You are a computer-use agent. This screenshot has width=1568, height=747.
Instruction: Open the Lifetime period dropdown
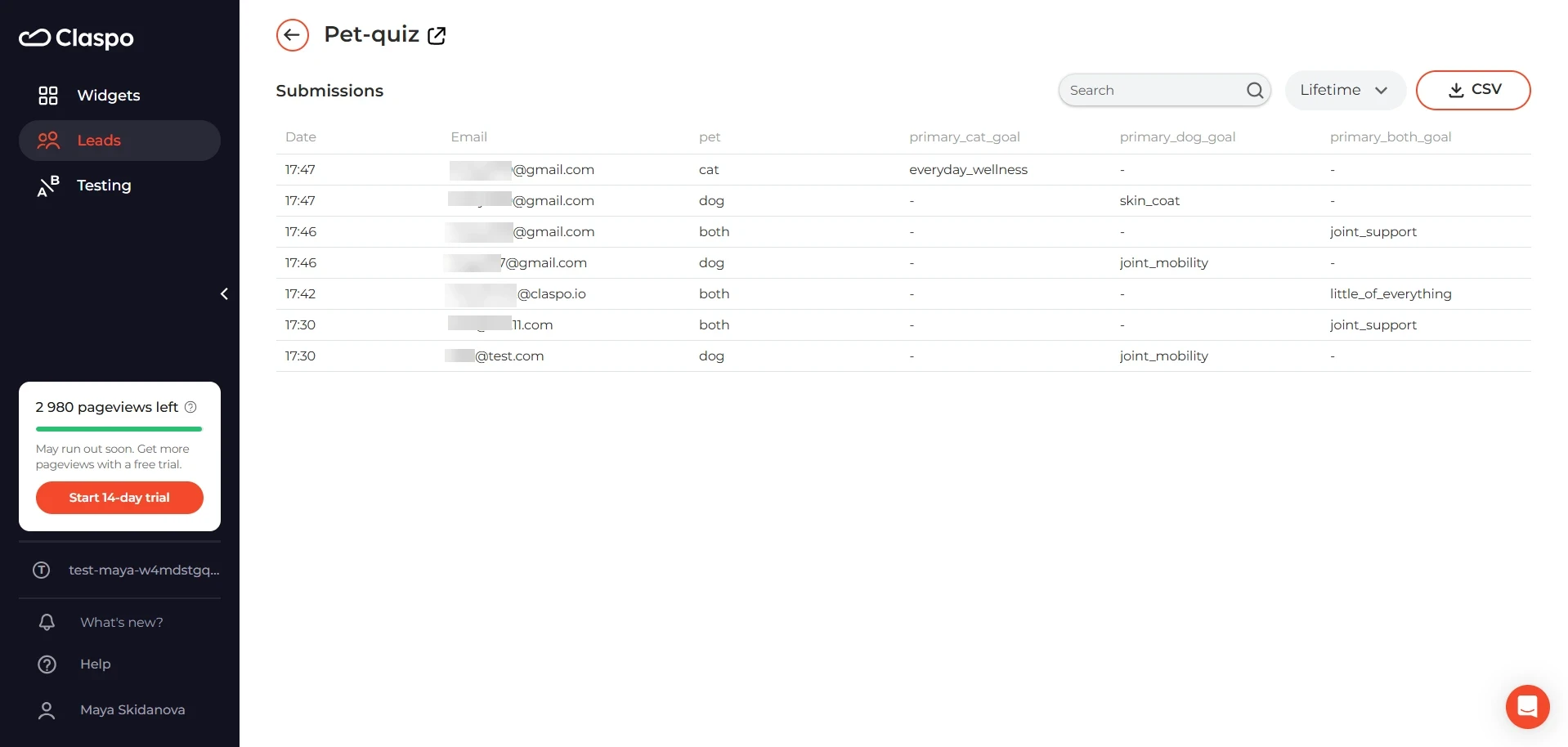point(1346,90)
